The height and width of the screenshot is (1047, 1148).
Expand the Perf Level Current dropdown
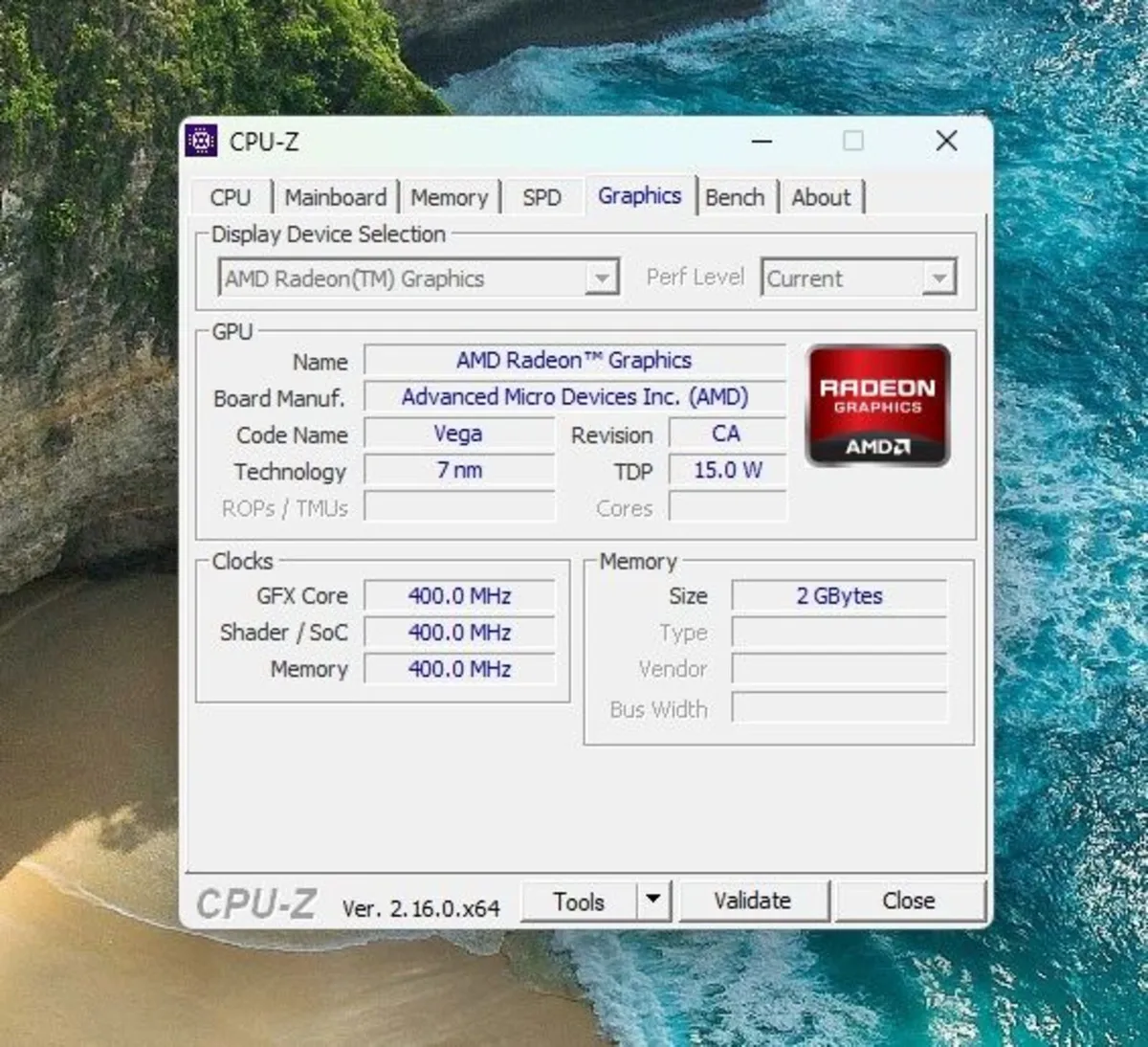tap(859, 278)
